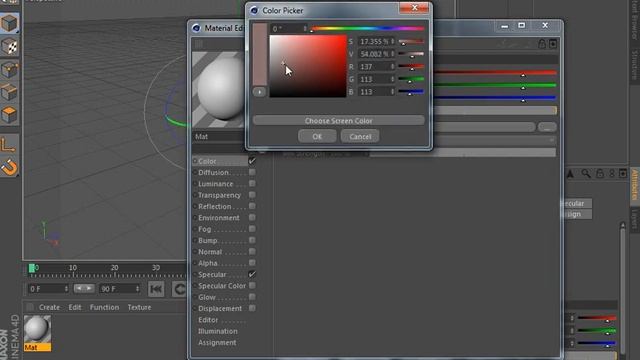
Task: Click the S value stepper arrows
Action: (x=392, y=41)
